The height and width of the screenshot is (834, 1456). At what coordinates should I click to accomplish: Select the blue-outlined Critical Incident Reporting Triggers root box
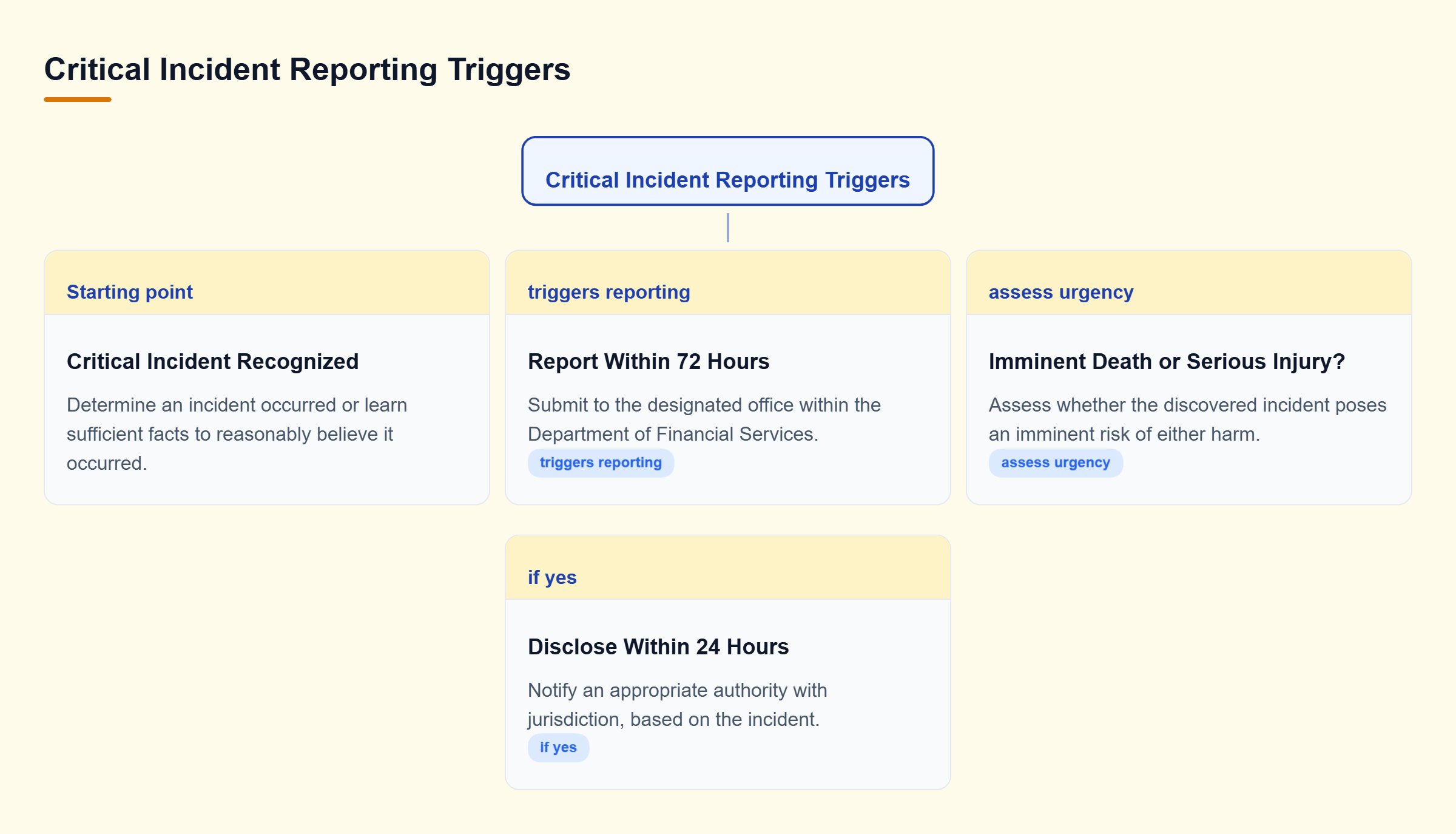tap(727, 171)
